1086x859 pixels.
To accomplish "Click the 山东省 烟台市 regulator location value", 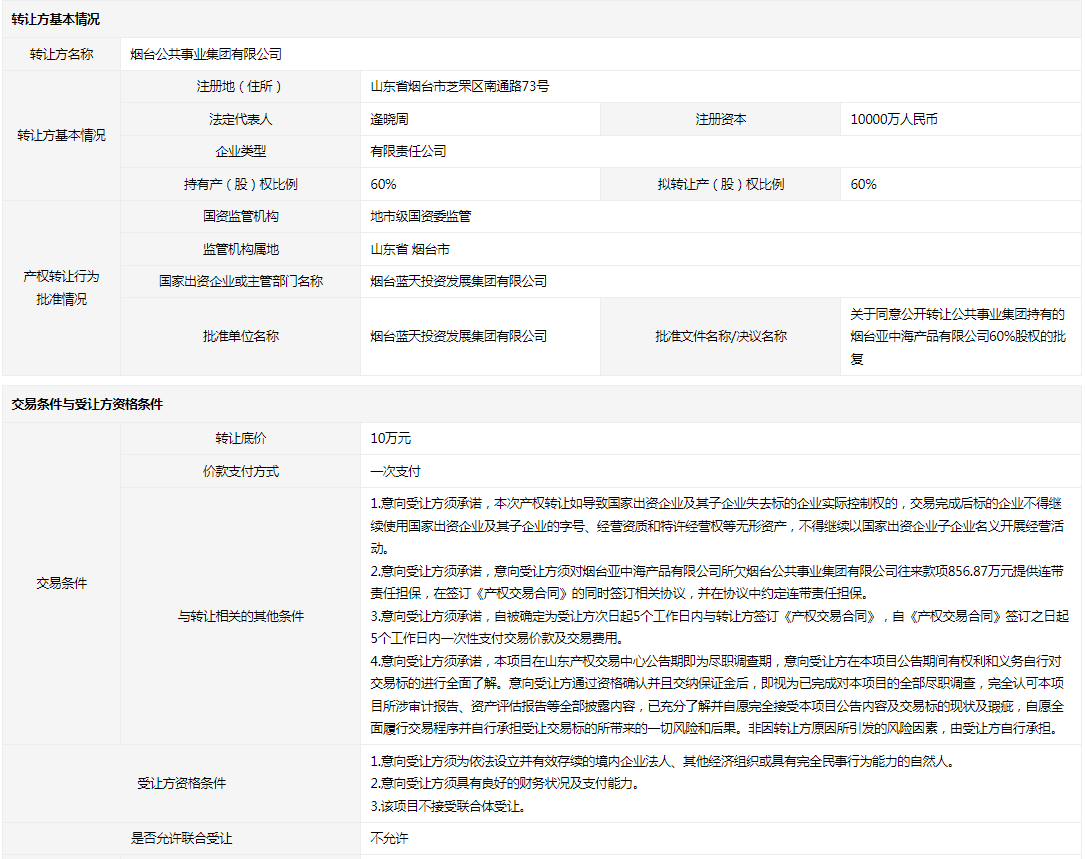I will click(410, 249).
